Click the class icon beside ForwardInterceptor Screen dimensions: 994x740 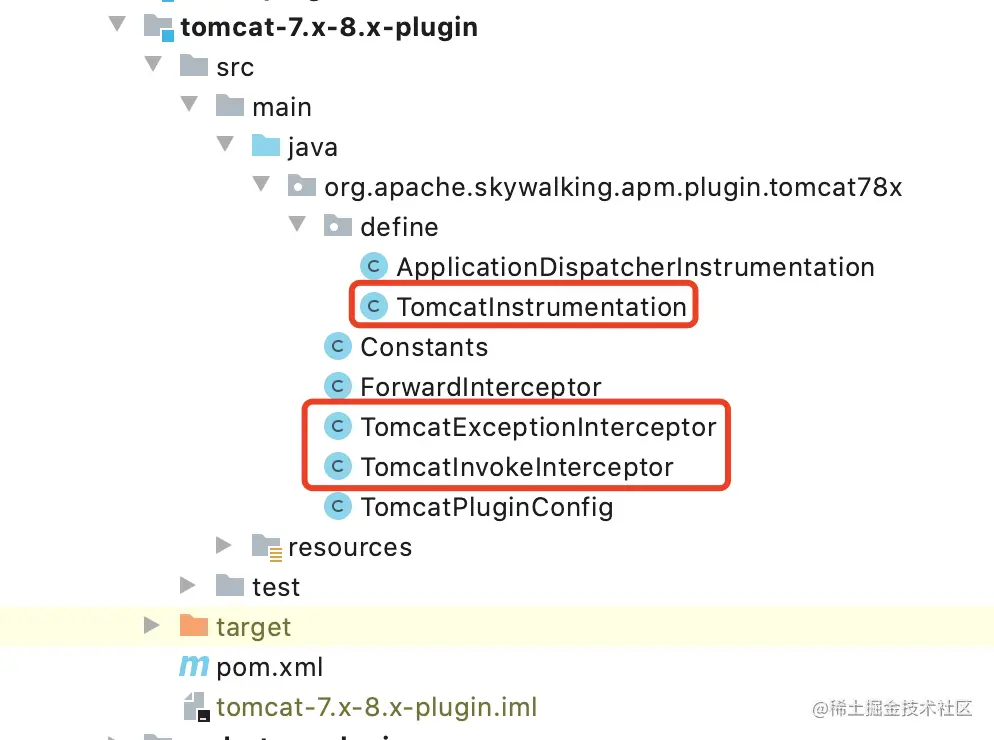coord(338,386)
